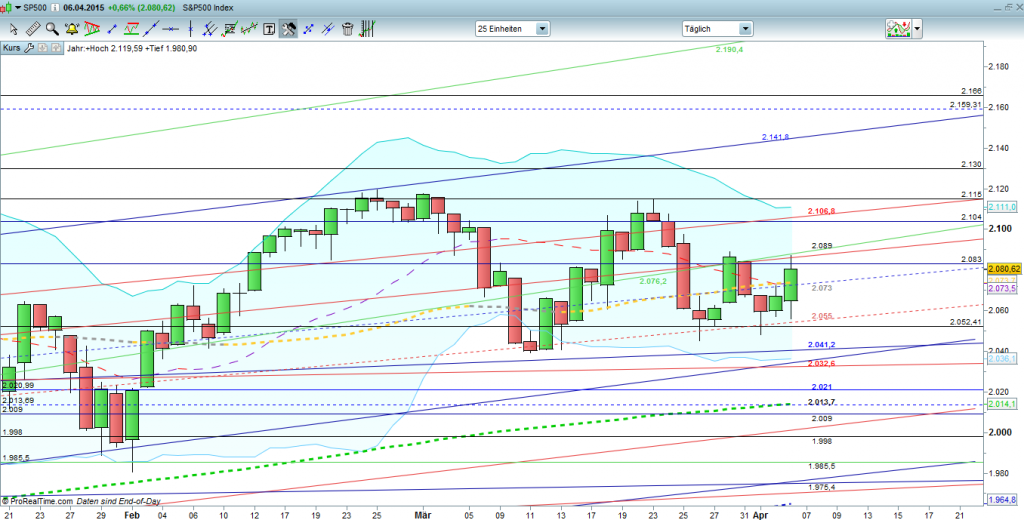The height and width of the screenshot is (520, 1024).
Task: Select the red-green support resistance tool
Action: pyautogui.click(x=131, y=29)
